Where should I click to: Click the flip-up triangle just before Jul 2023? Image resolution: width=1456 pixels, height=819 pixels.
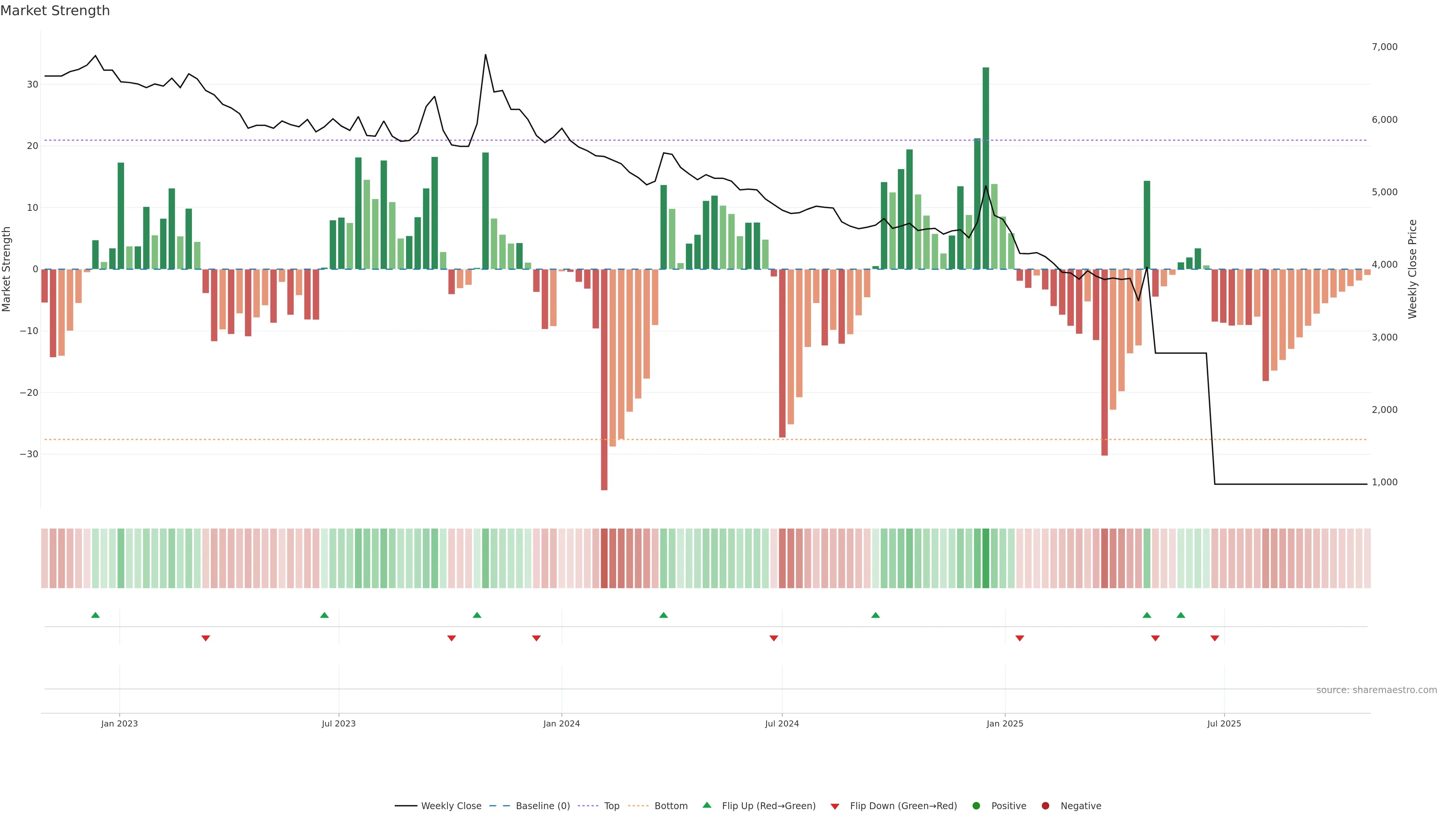[x=325, y=615]
